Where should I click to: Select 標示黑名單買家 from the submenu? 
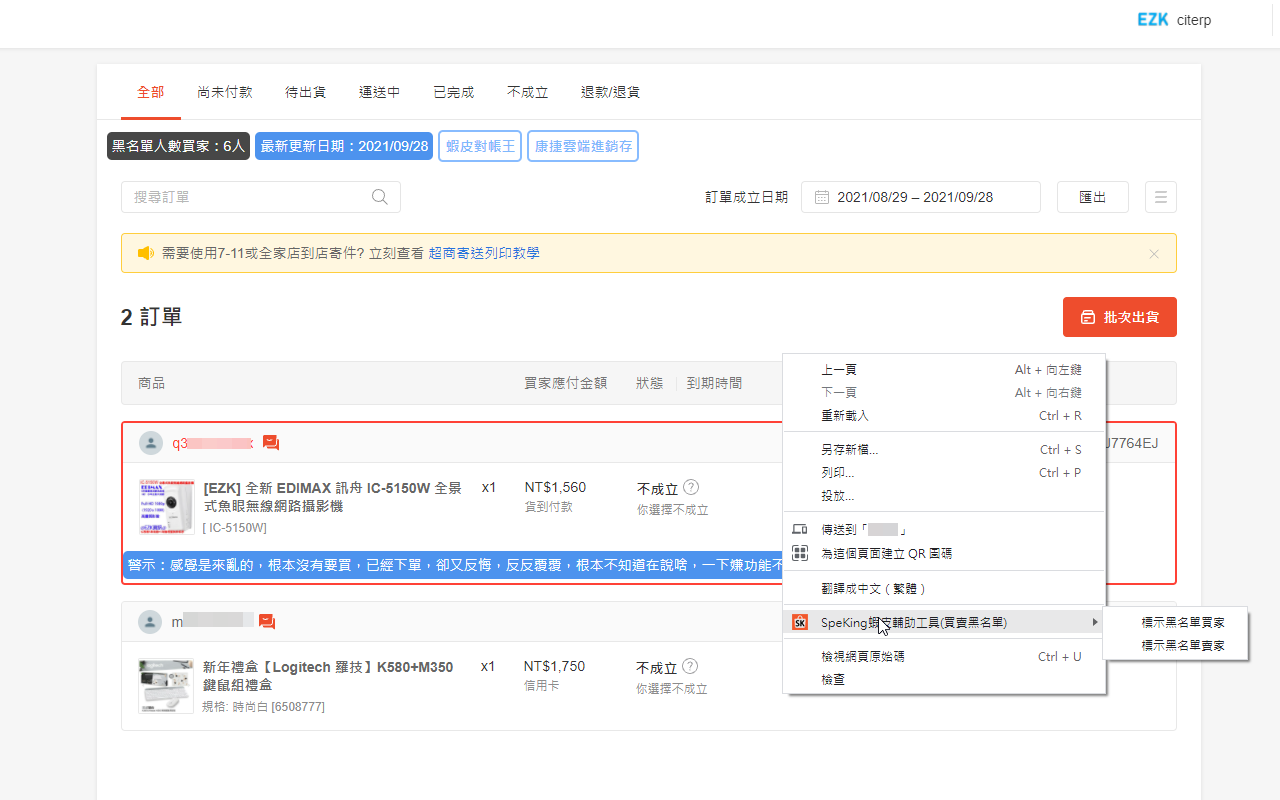click(x=1182, y=622)
